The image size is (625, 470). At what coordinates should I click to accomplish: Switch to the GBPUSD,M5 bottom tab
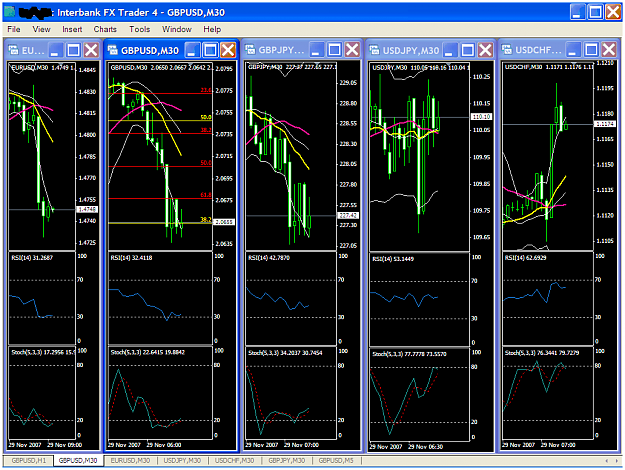(336, 460)
